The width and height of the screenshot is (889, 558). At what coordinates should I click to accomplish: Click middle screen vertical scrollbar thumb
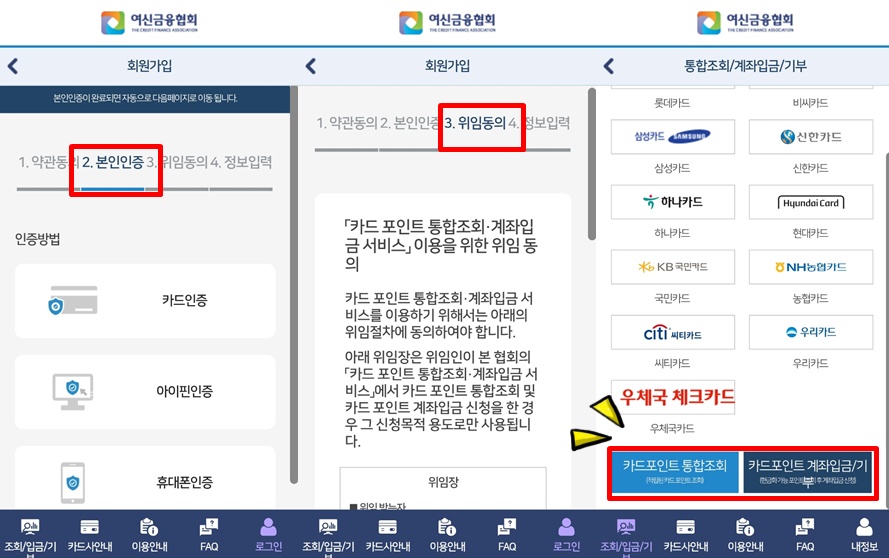pos(592,164)
